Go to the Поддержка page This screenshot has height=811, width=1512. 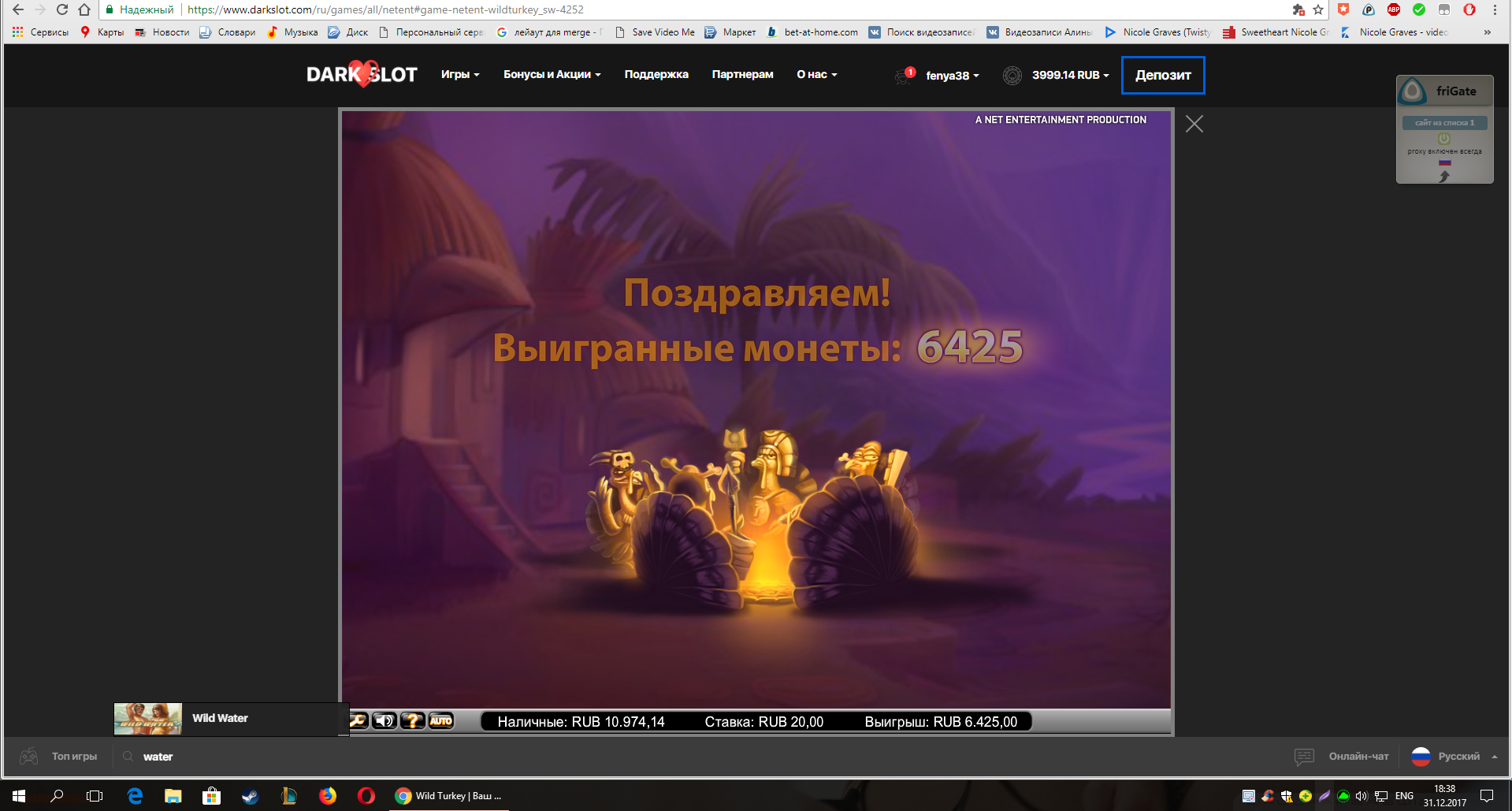click(656, 75)
